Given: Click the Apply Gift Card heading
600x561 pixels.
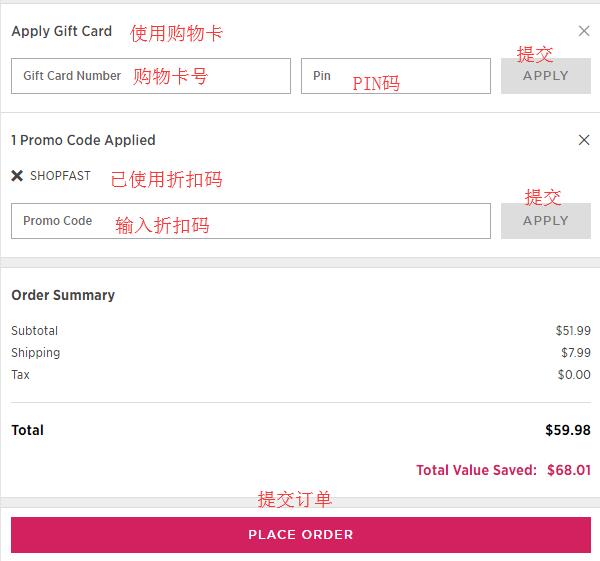Looking at the screenshot, I should point(61,31).
